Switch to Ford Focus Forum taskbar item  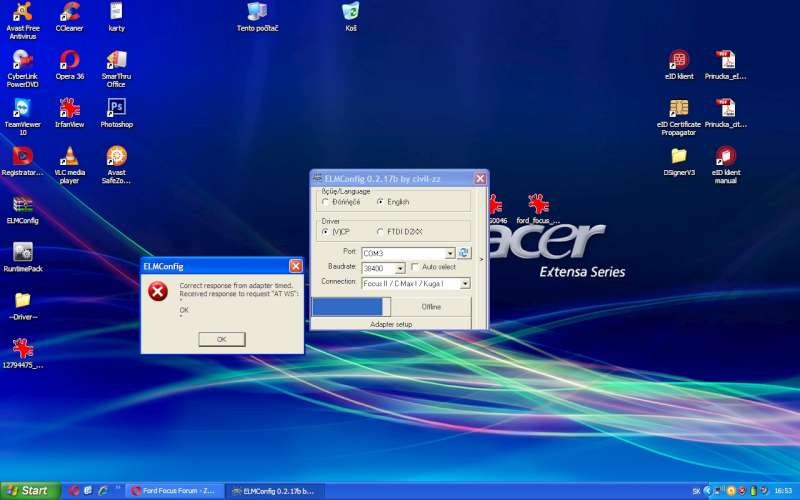(x=172, y=491)
